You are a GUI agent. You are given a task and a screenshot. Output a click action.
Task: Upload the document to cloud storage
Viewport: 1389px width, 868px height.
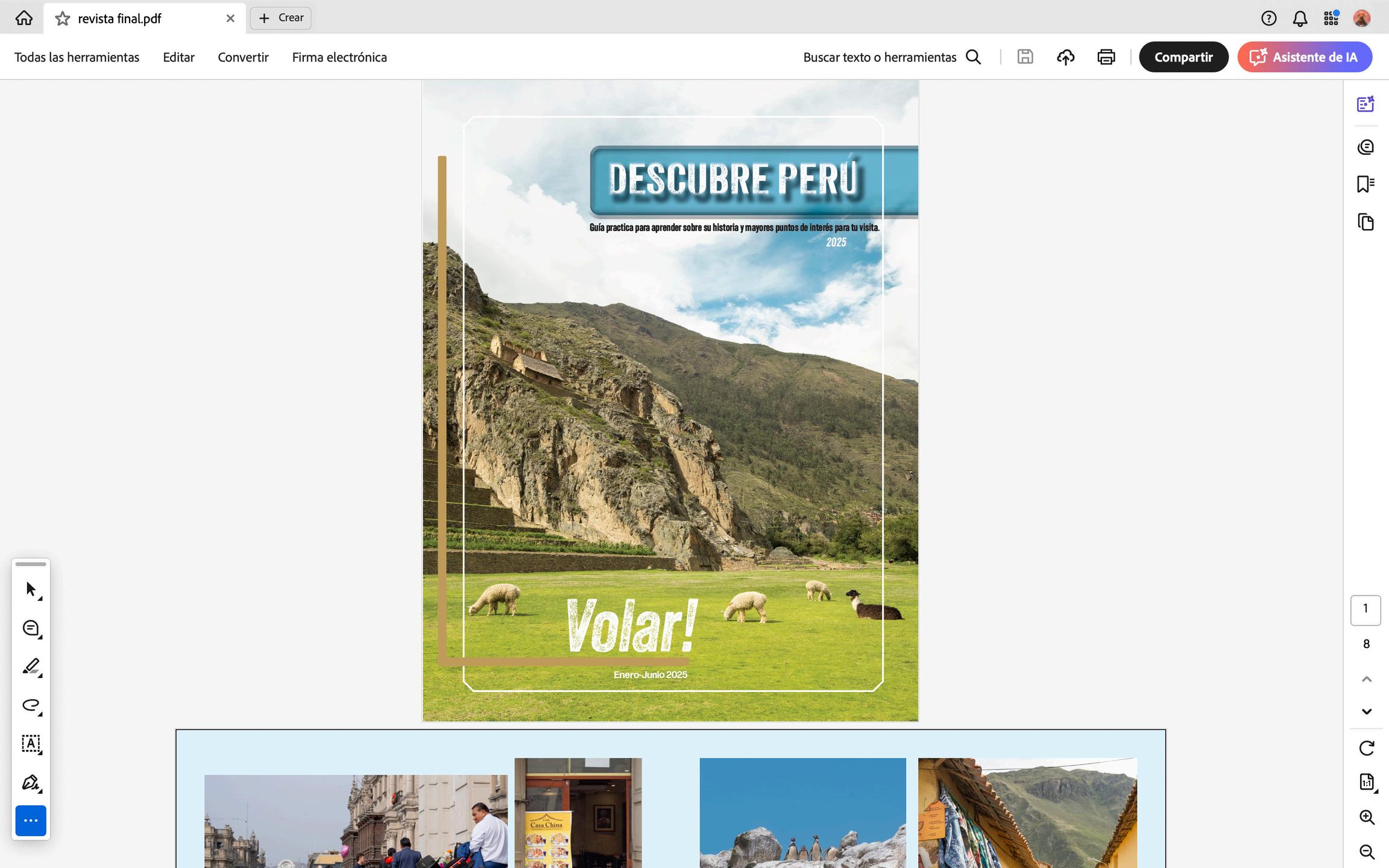(x=1065, y=57)
